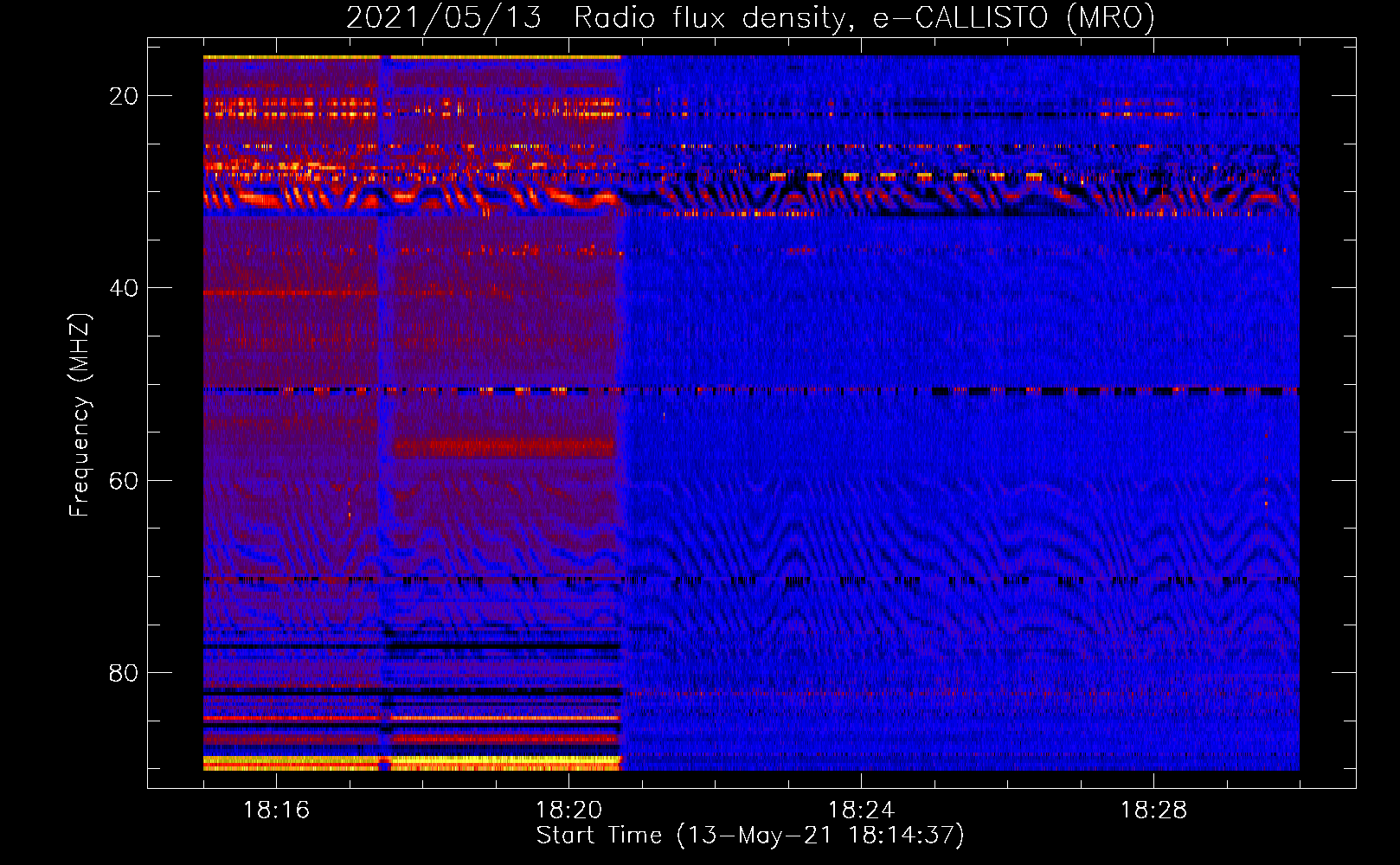Click the '18:24' time tick label
Screen dimensions: 1400x865
(861, 811)
